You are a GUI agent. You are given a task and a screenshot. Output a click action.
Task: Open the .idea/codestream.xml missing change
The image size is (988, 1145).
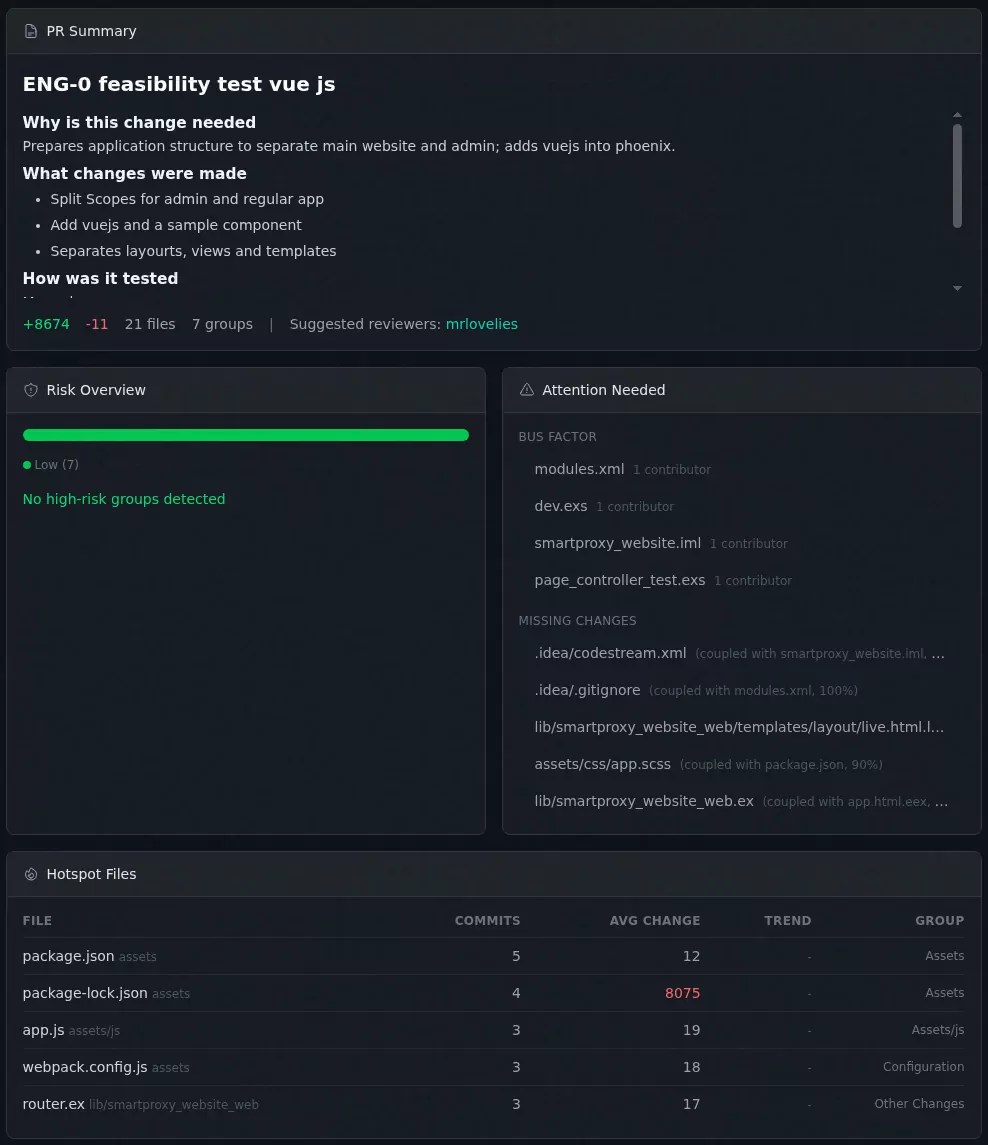(x=610, y=653)
